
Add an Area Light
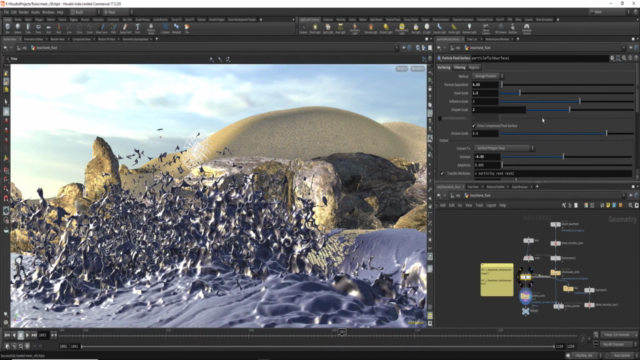[340, 28]
